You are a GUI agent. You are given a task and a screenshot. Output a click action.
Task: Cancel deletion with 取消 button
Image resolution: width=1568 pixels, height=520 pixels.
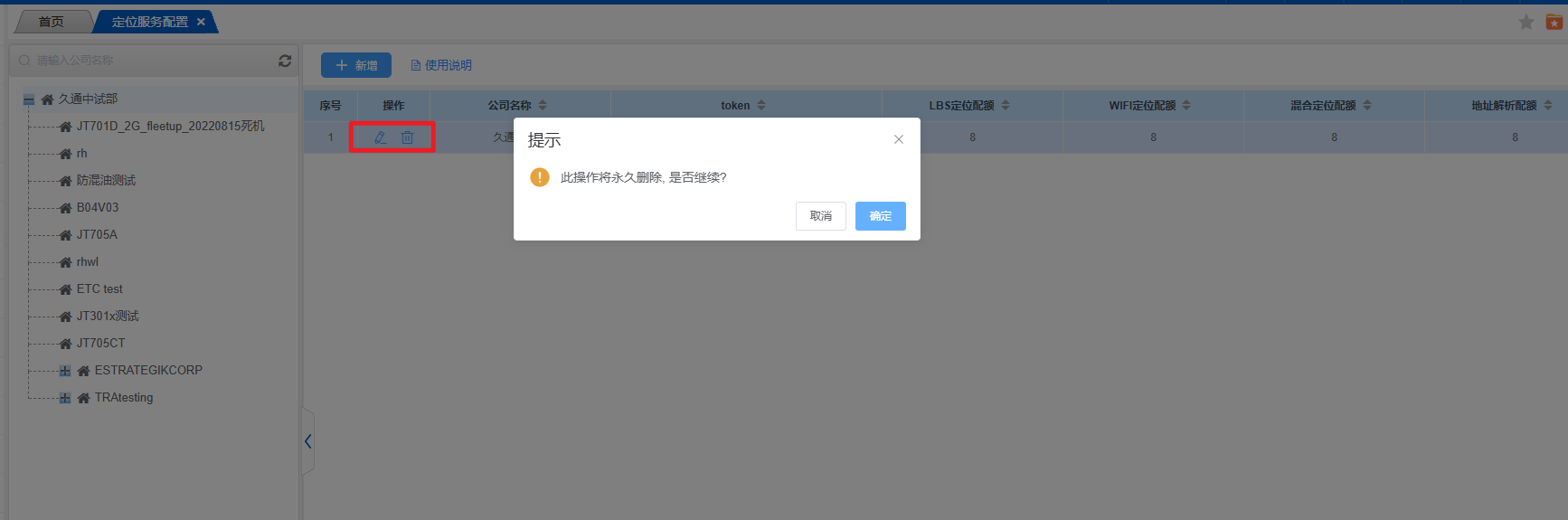click(820, 216)
